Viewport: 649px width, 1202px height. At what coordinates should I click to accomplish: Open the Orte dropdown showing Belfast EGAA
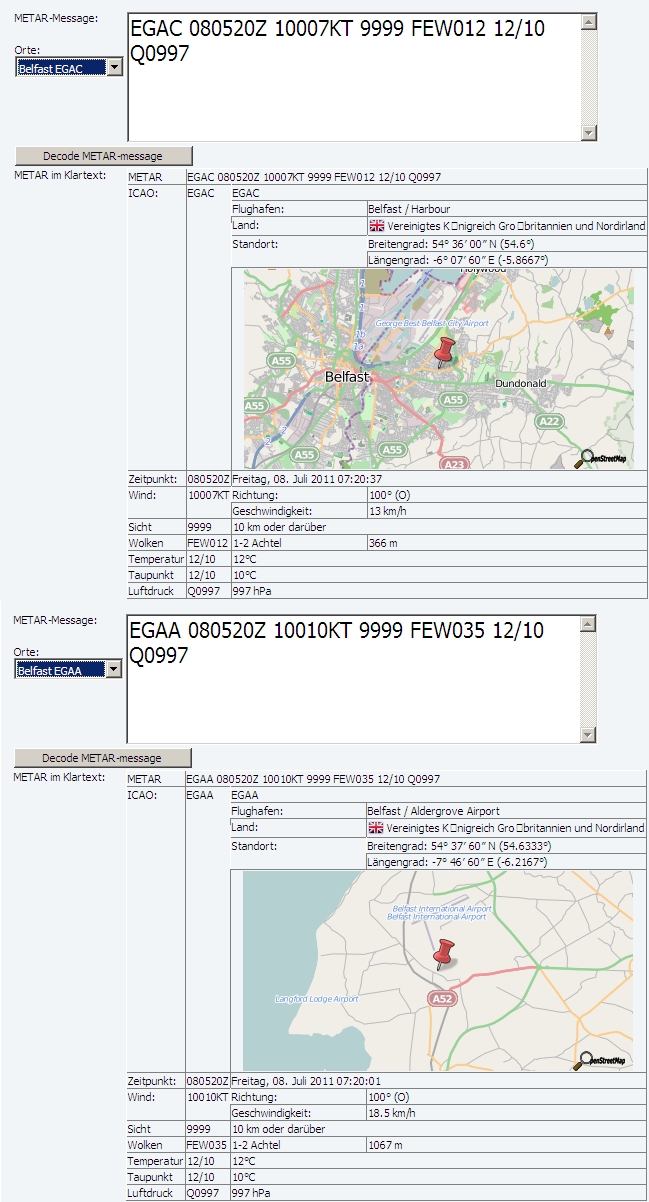(69, 670)
